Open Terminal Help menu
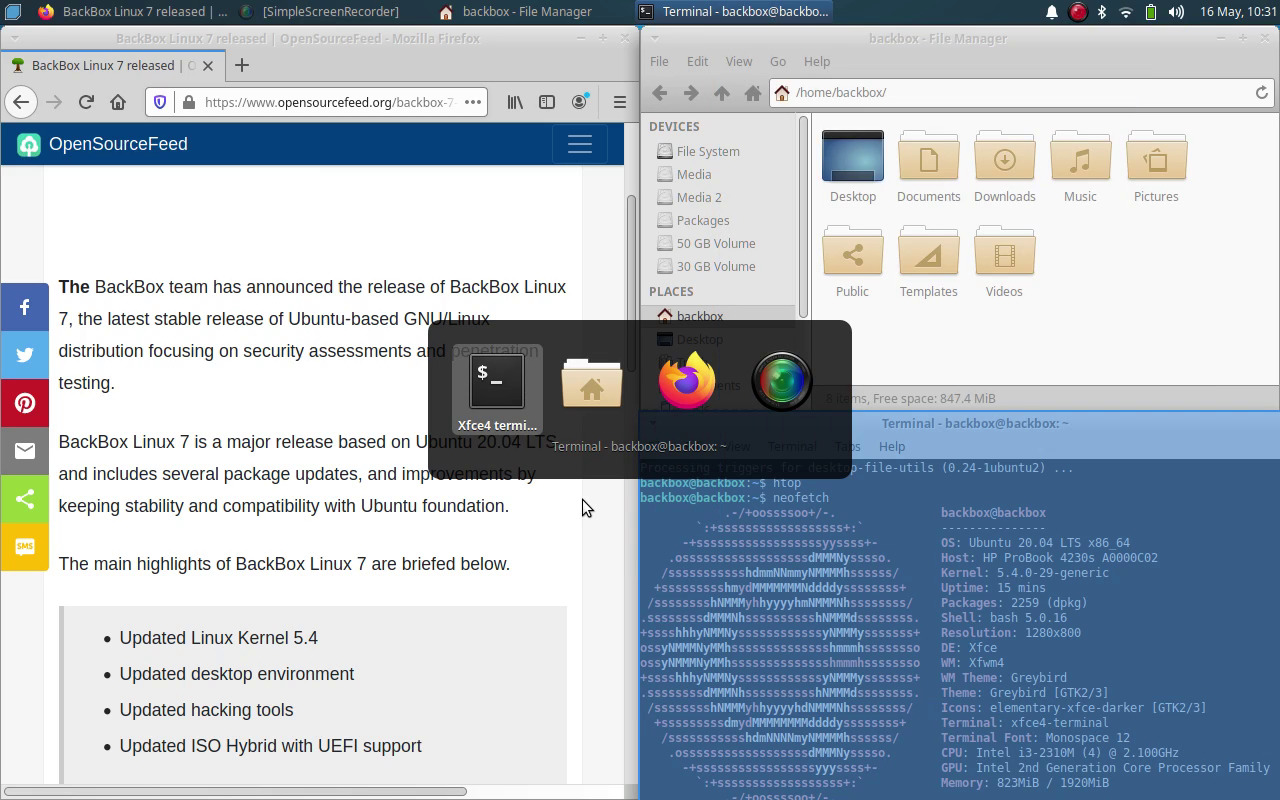1280x800 pixels. tap(892, 446)
